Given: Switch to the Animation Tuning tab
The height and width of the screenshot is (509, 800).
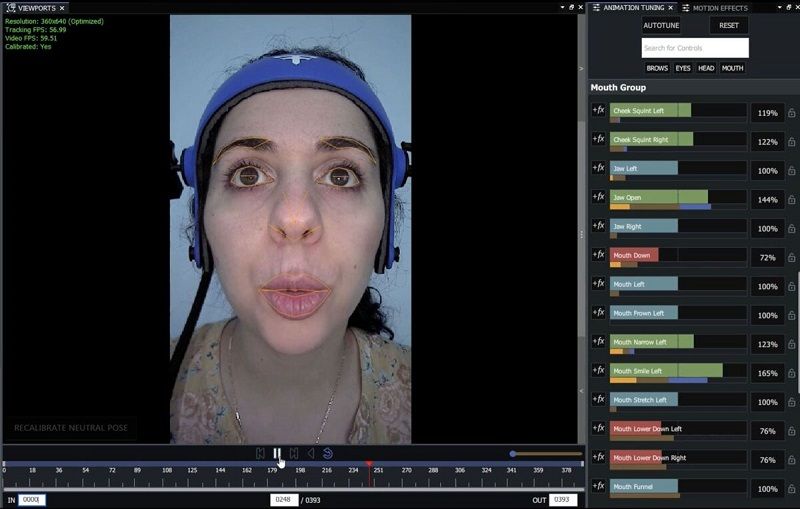Looking at the screenshot, I should 633,8.
